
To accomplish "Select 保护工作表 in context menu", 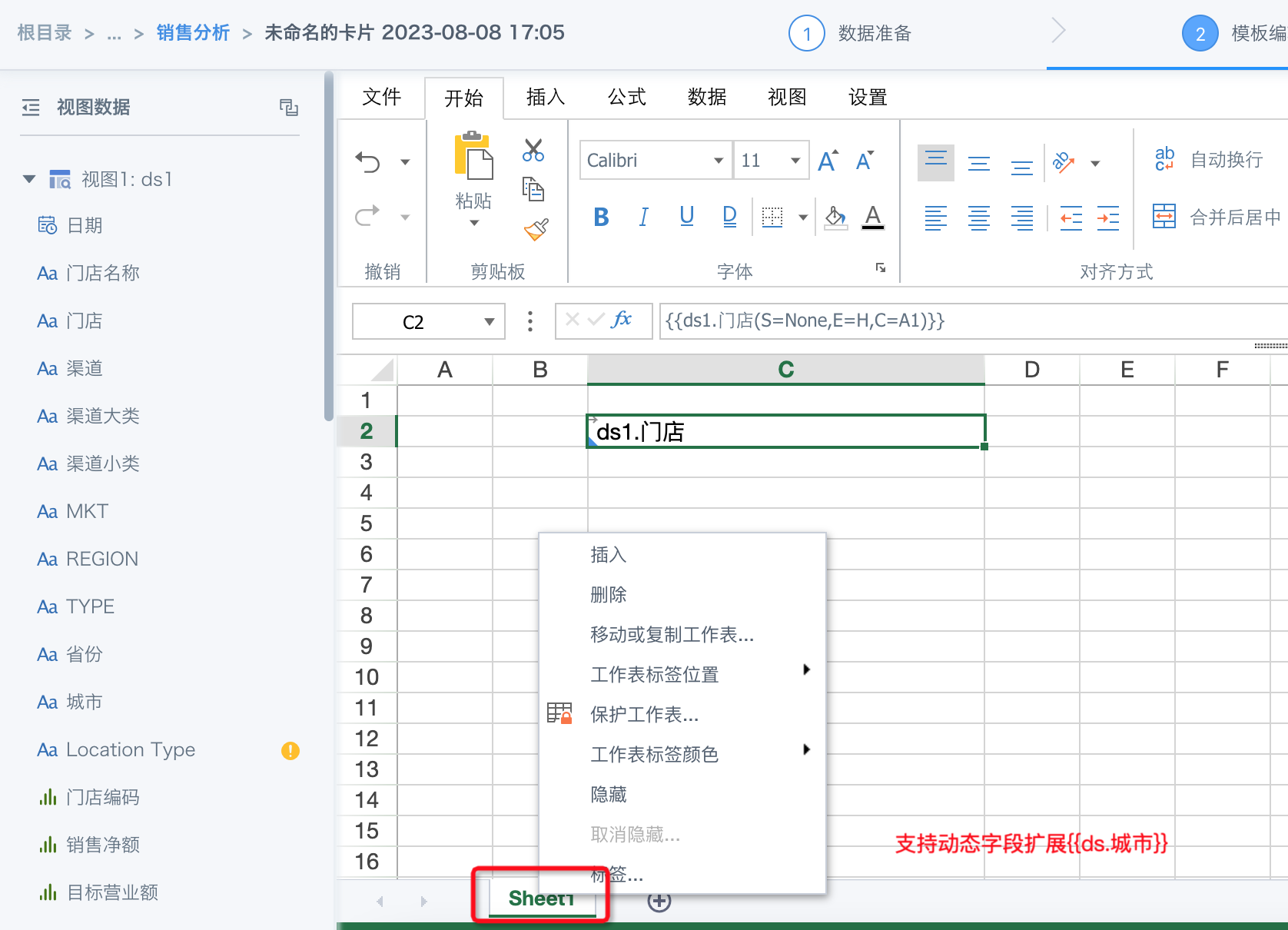I will (x=644, y=715).
